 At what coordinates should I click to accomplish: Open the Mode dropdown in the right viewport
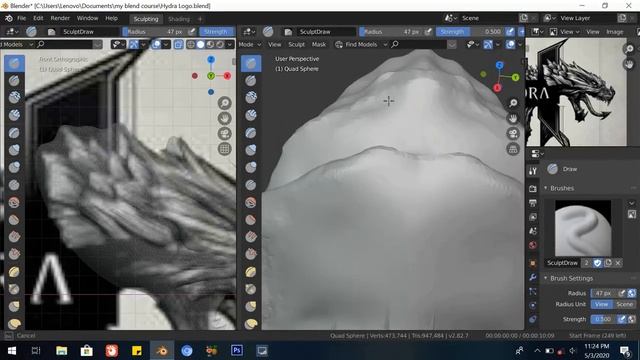pos(250,44)
